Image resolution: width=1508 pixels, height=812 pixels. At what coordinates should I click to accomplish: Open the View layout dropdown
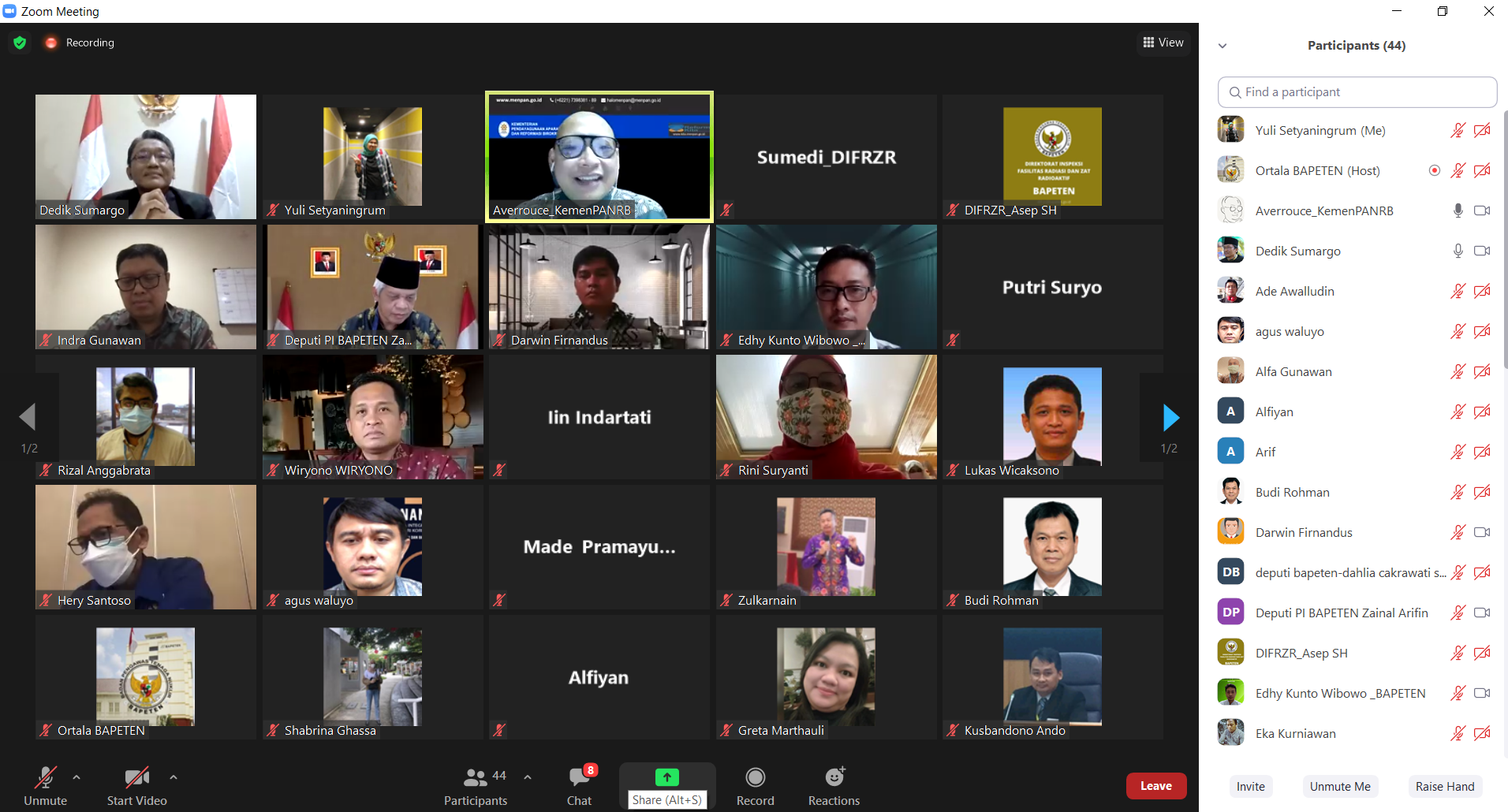coord(1163,43)
